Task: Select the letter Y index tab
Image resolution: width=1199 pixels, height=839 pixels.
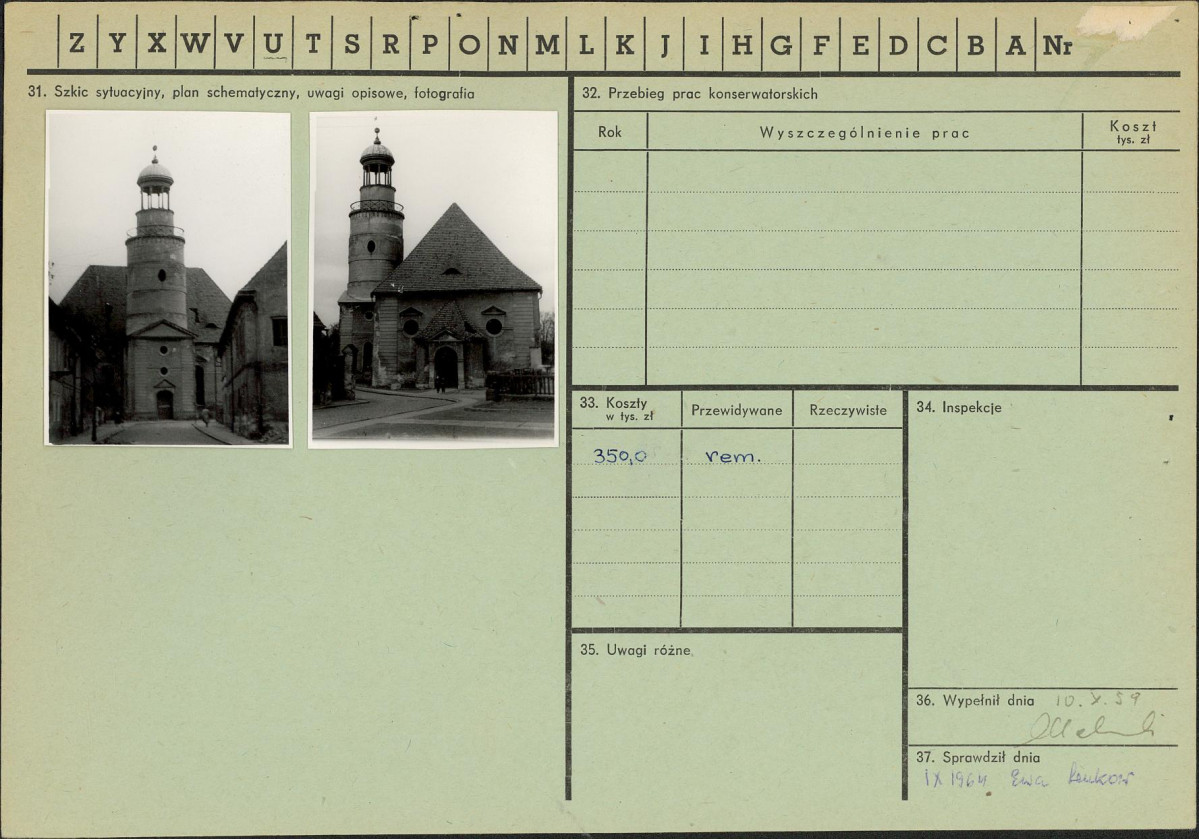Action: (x=116, y=44)
